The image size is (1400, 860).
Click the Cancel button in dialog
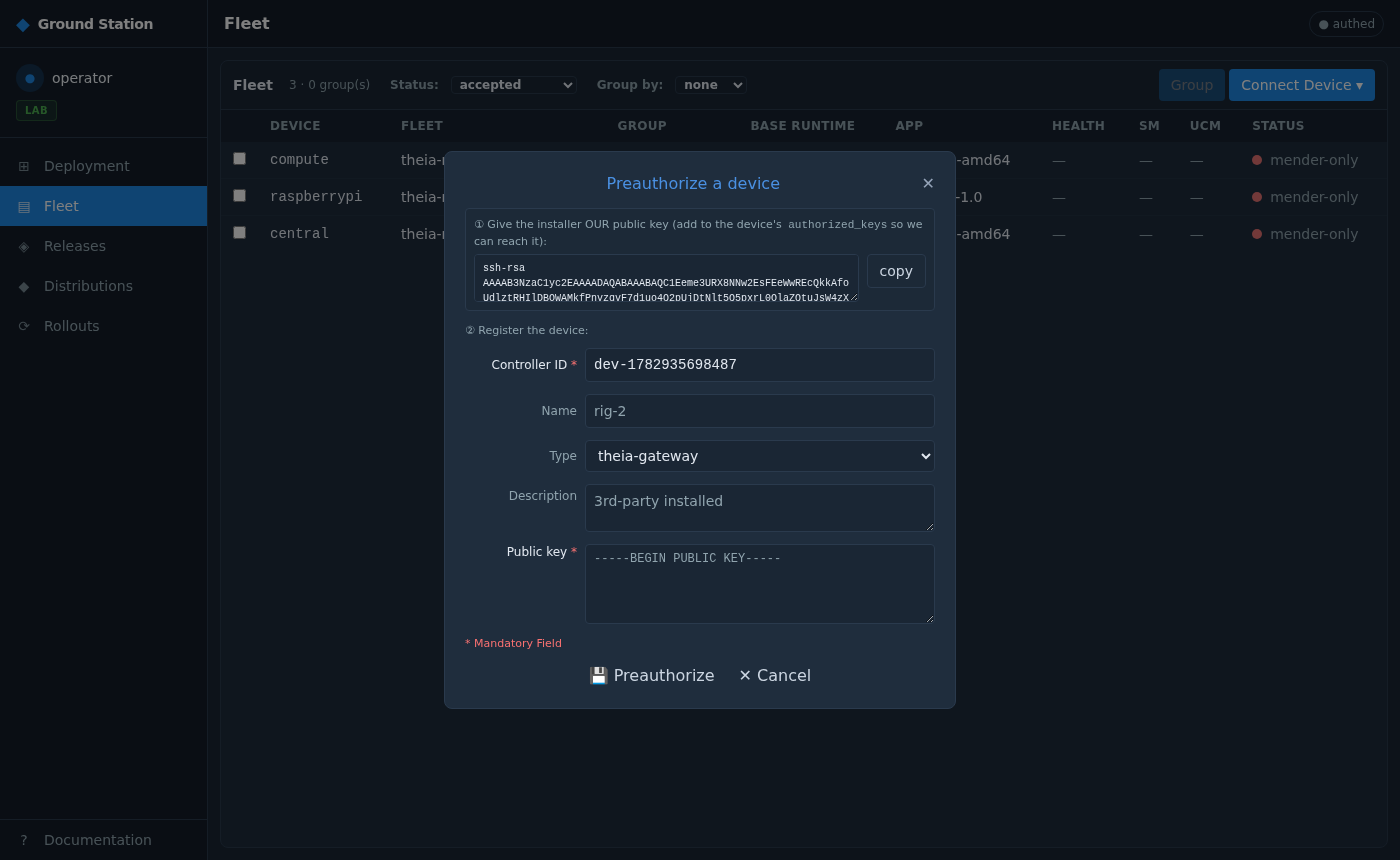pos(775,676)
